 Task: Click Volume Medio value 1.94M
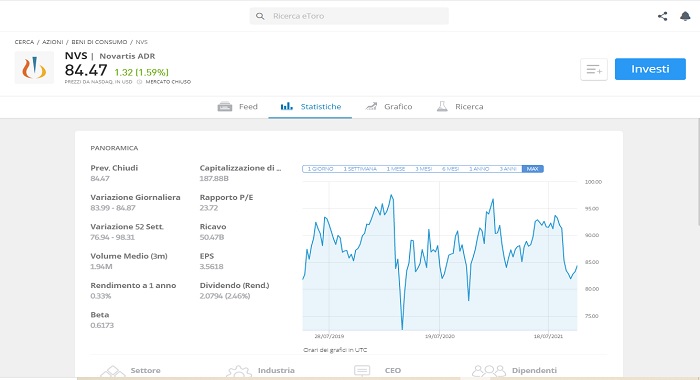pos(101,267)
